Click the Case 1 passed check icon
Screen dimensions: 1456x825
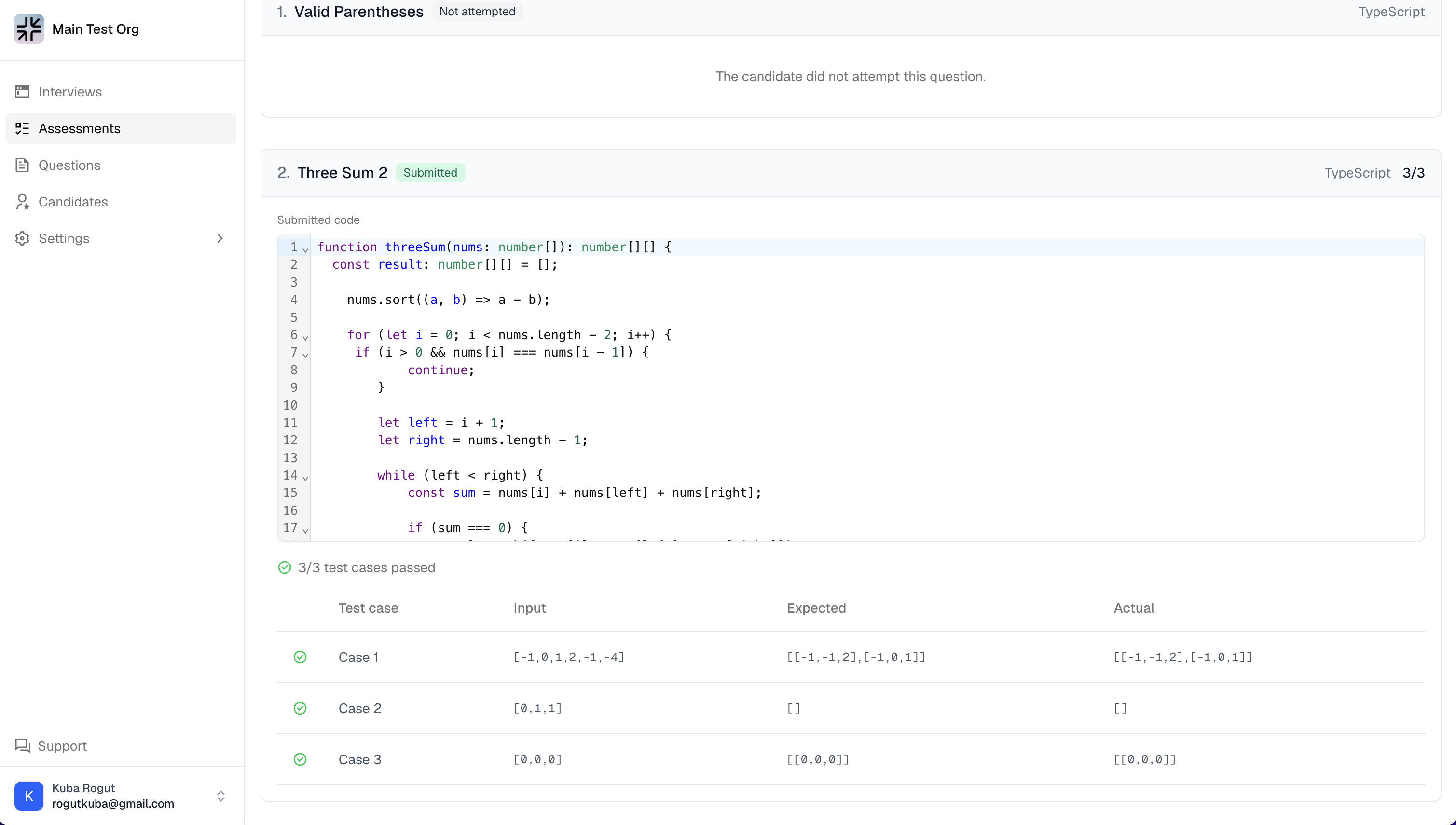pyautogui.click(x=300, y=657)
